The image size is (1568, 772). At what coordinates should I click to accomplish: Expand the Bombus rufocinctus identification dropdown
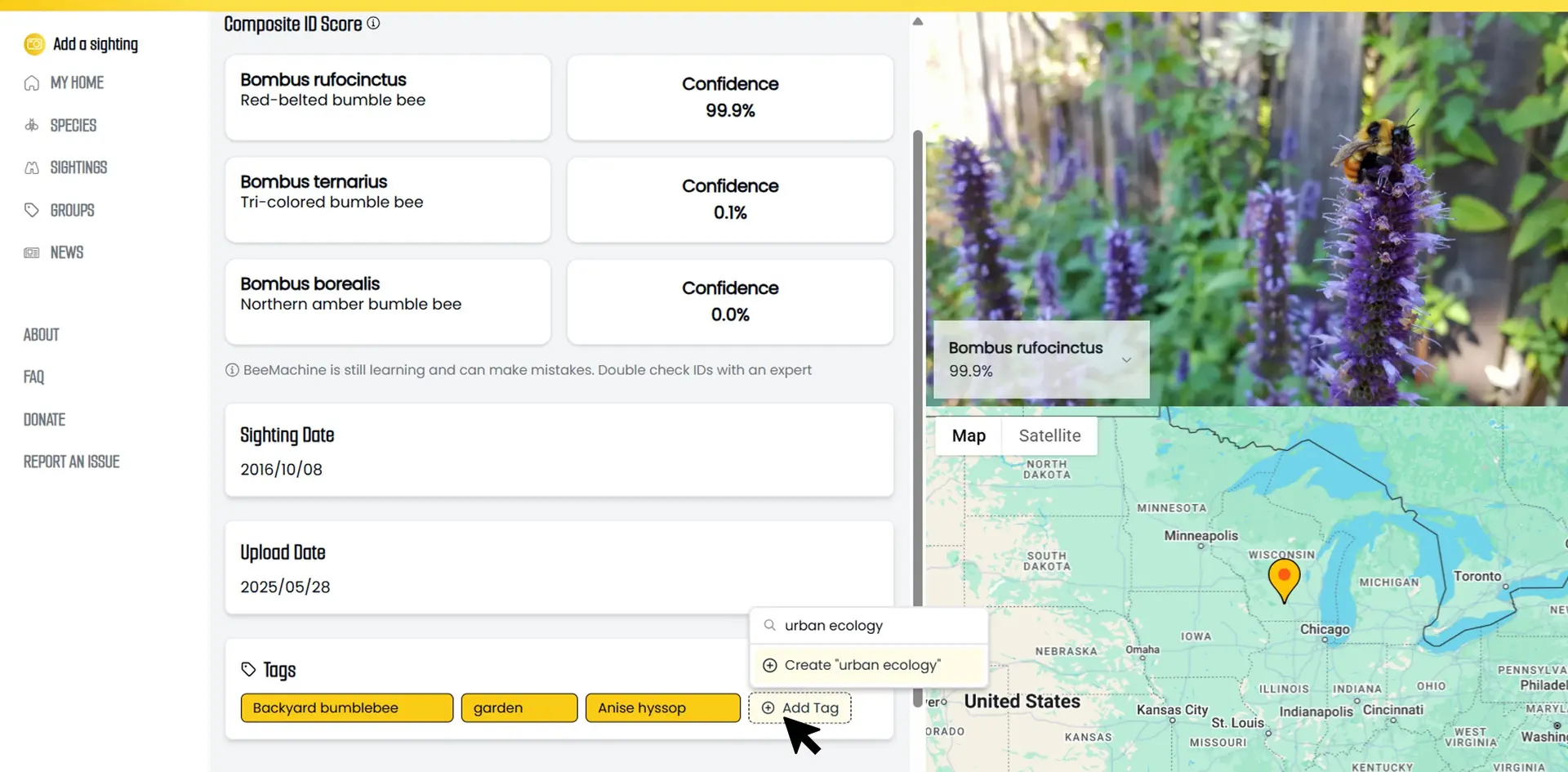1127,359
